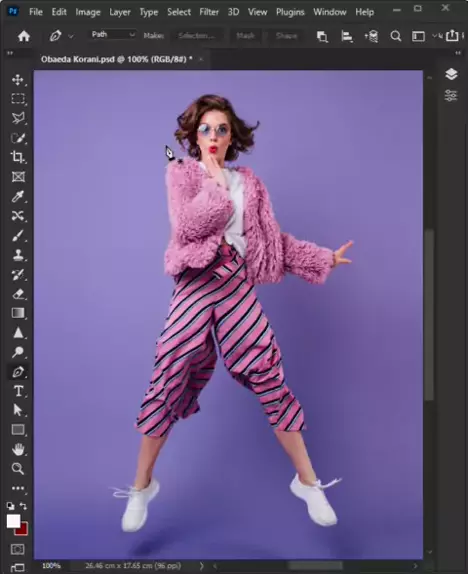
Task: Select the Sharpen tool
Action: coord(18,333)
